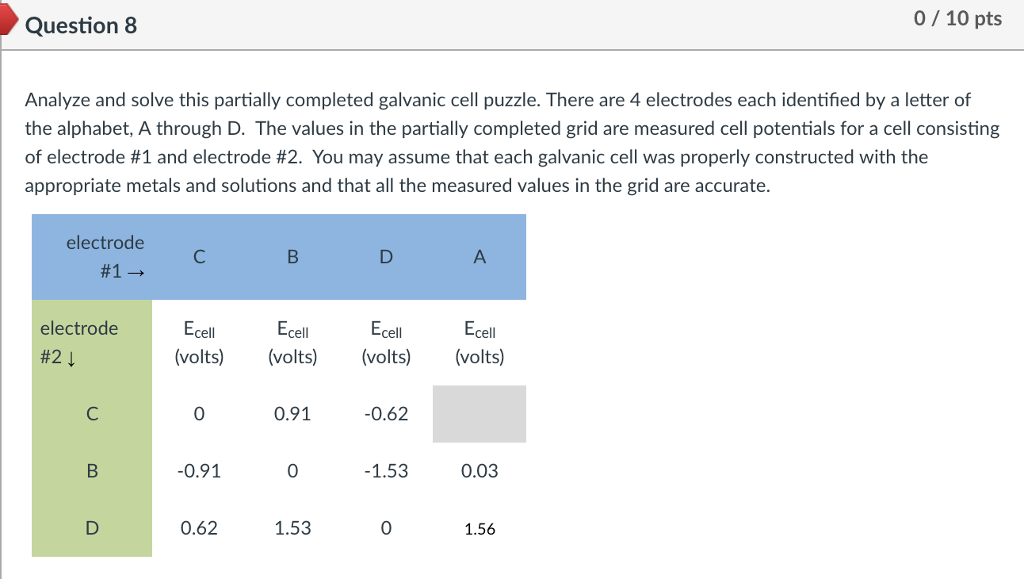The height and width of the screenshot is (579, 1024).
Task: Click the red flag marker beside Question 8
Action: pyautogui.click(x=8, y=22)
